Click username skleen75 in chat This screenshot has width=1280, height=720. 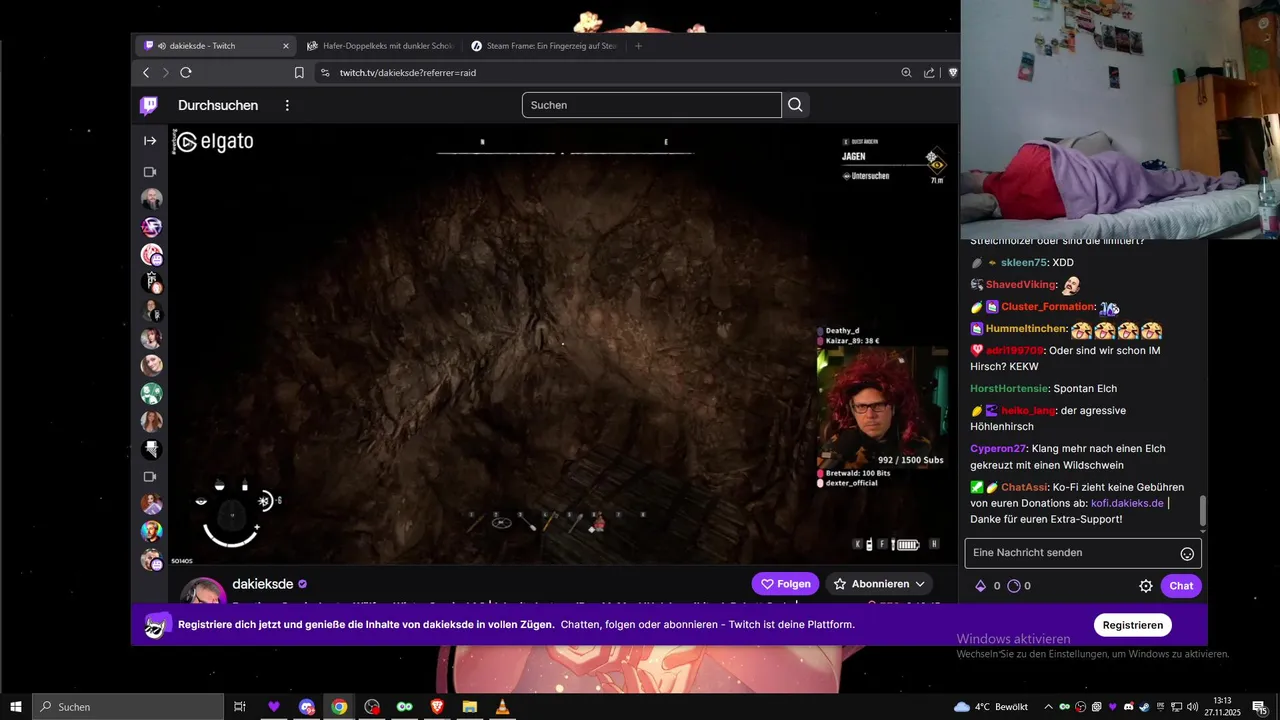pyautogui.click(x=1023, y=262)
